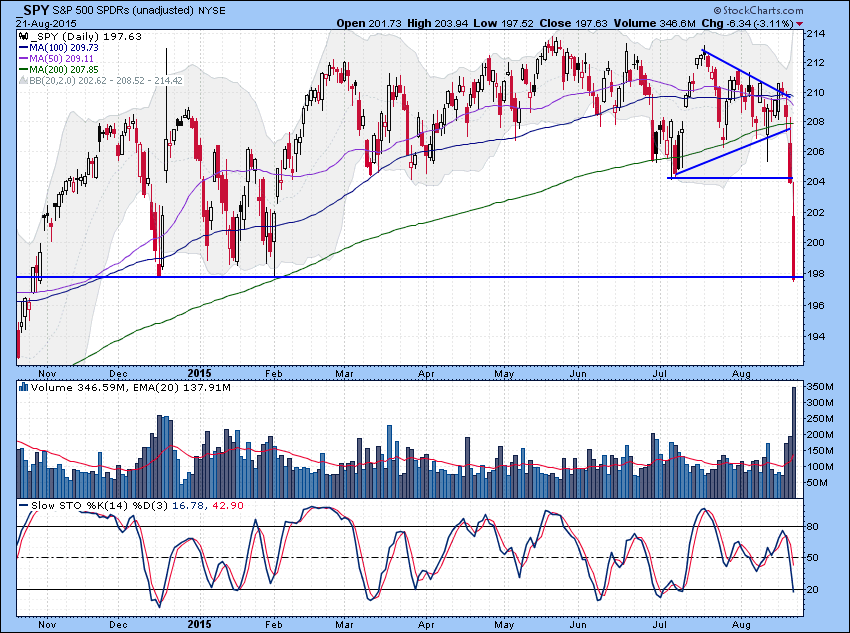Image resolution: width=850 pixels, height=633 pixels.
Task: Click the blue line marker before Slow STO
Action: pos(23,506)
